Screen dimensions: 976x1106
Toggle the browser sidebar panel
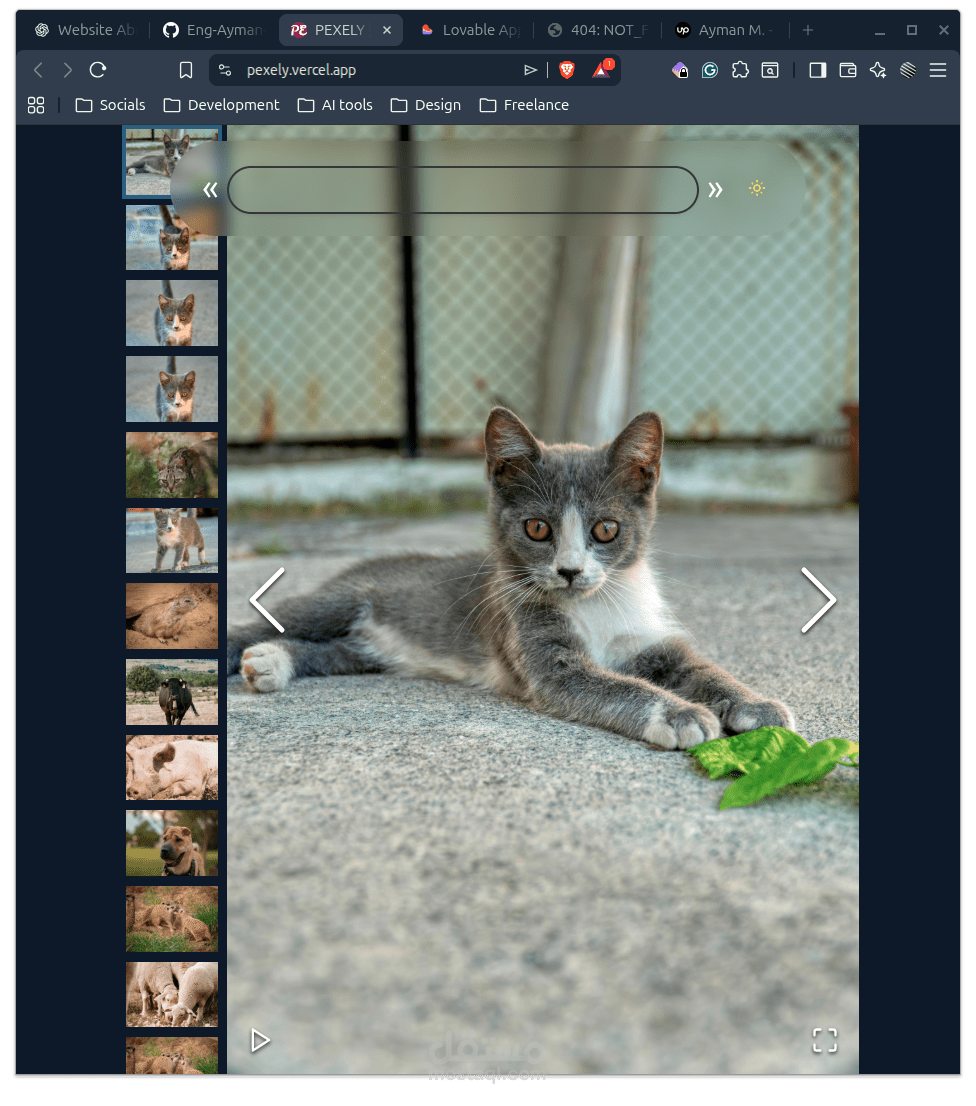tap(817, 70)
